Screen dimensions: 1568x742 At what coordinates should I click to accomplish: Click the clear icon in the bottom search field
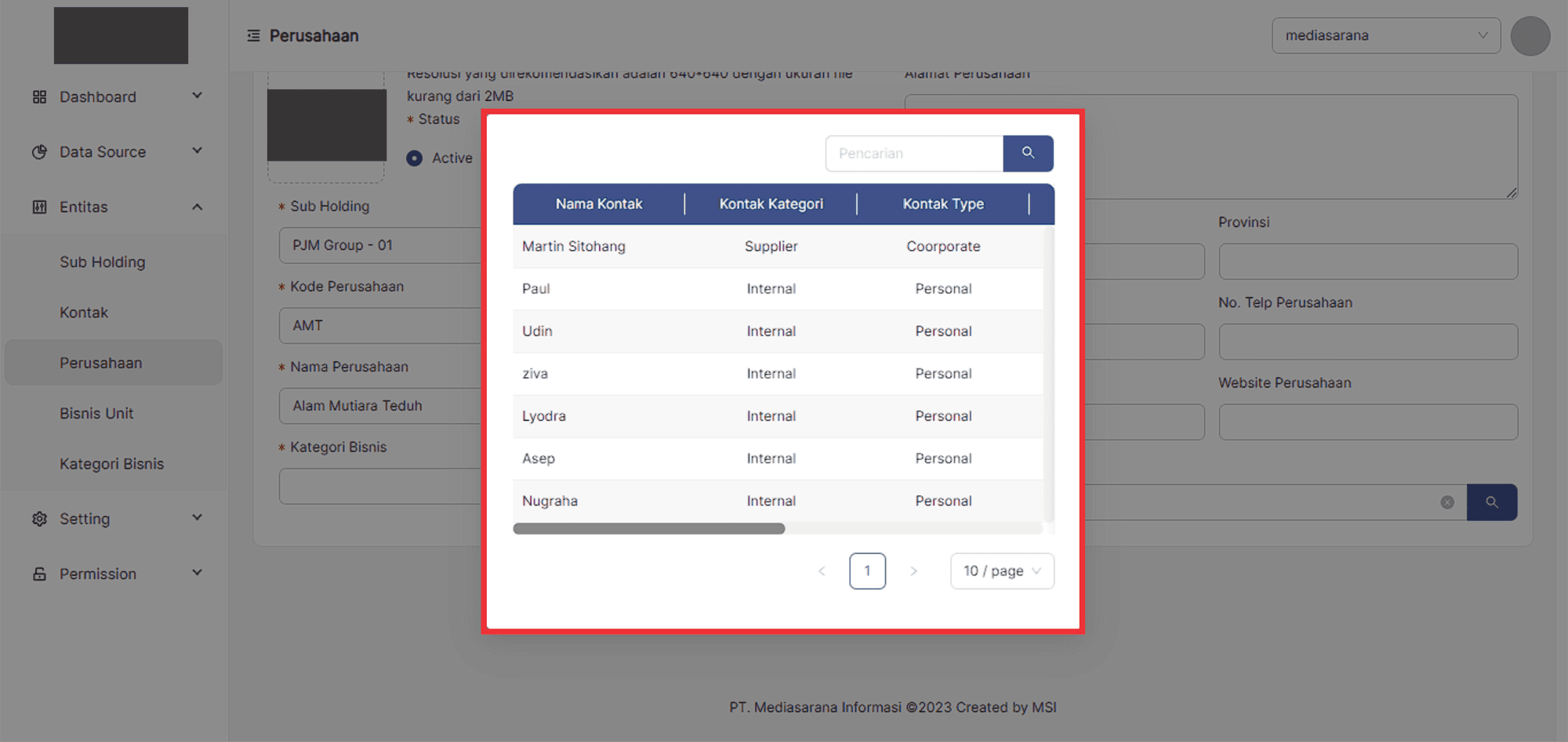[x=1447, y=502]
